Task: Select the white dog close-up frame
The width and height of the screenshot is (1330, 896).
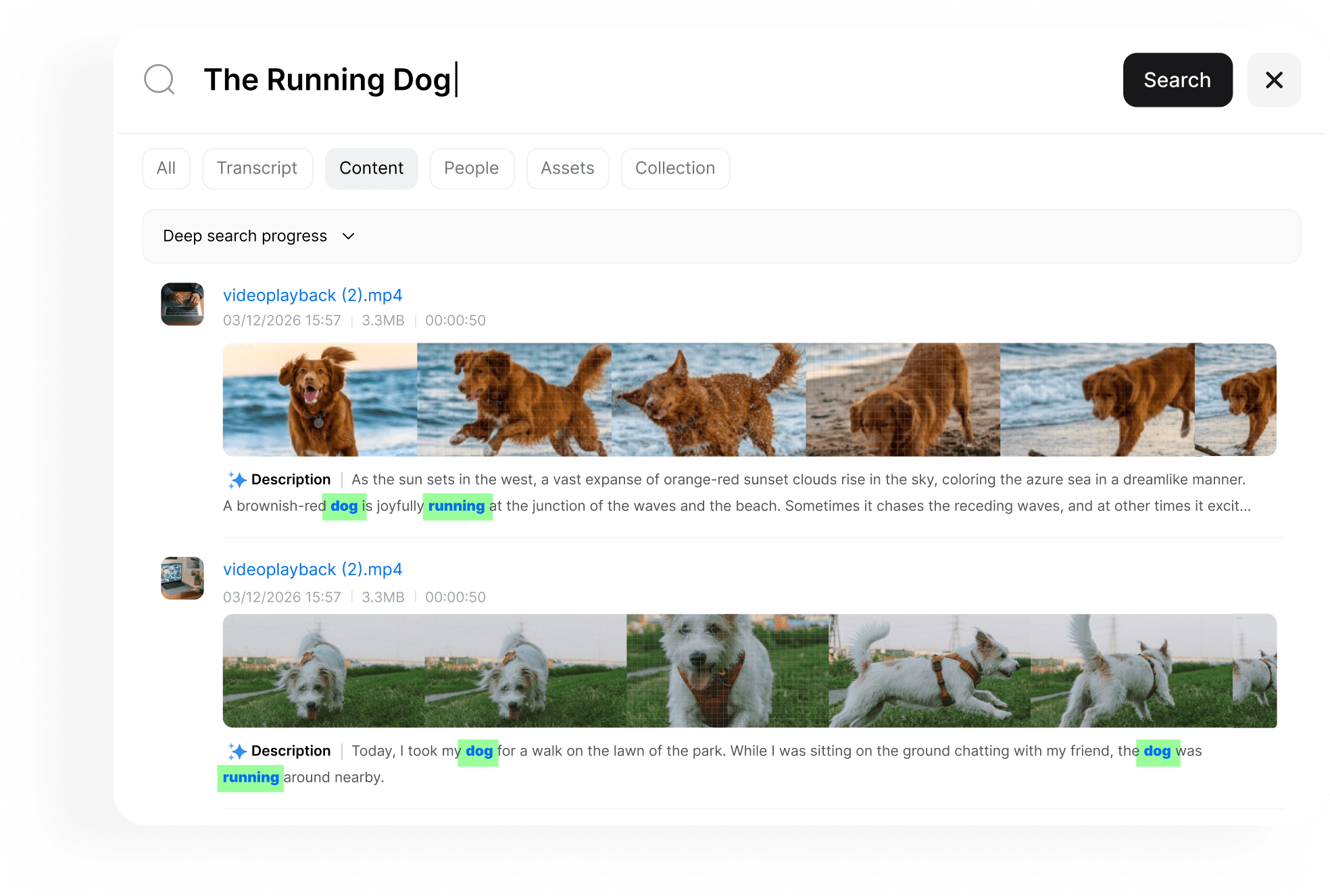Action: [x=727, y=670]
